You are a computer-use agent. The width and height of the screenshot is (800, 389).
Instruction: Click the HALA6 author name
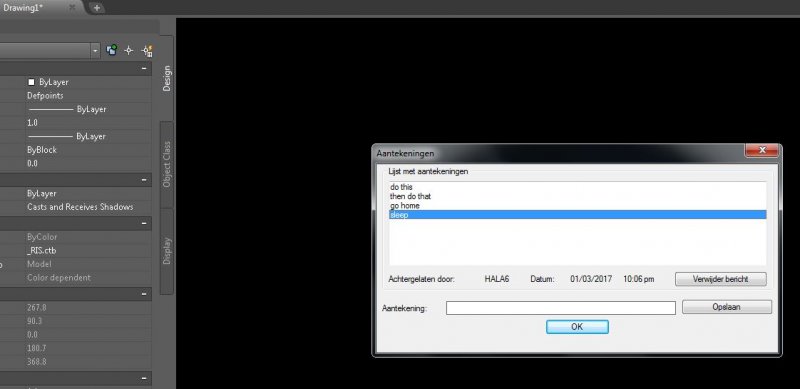point(496,279)
